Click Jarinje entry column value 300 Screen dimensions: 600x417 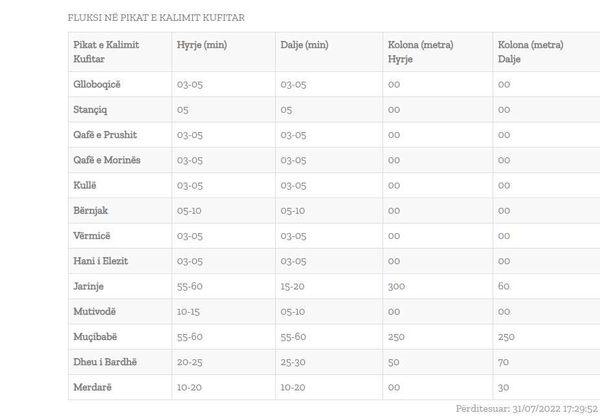click(396, 286)
